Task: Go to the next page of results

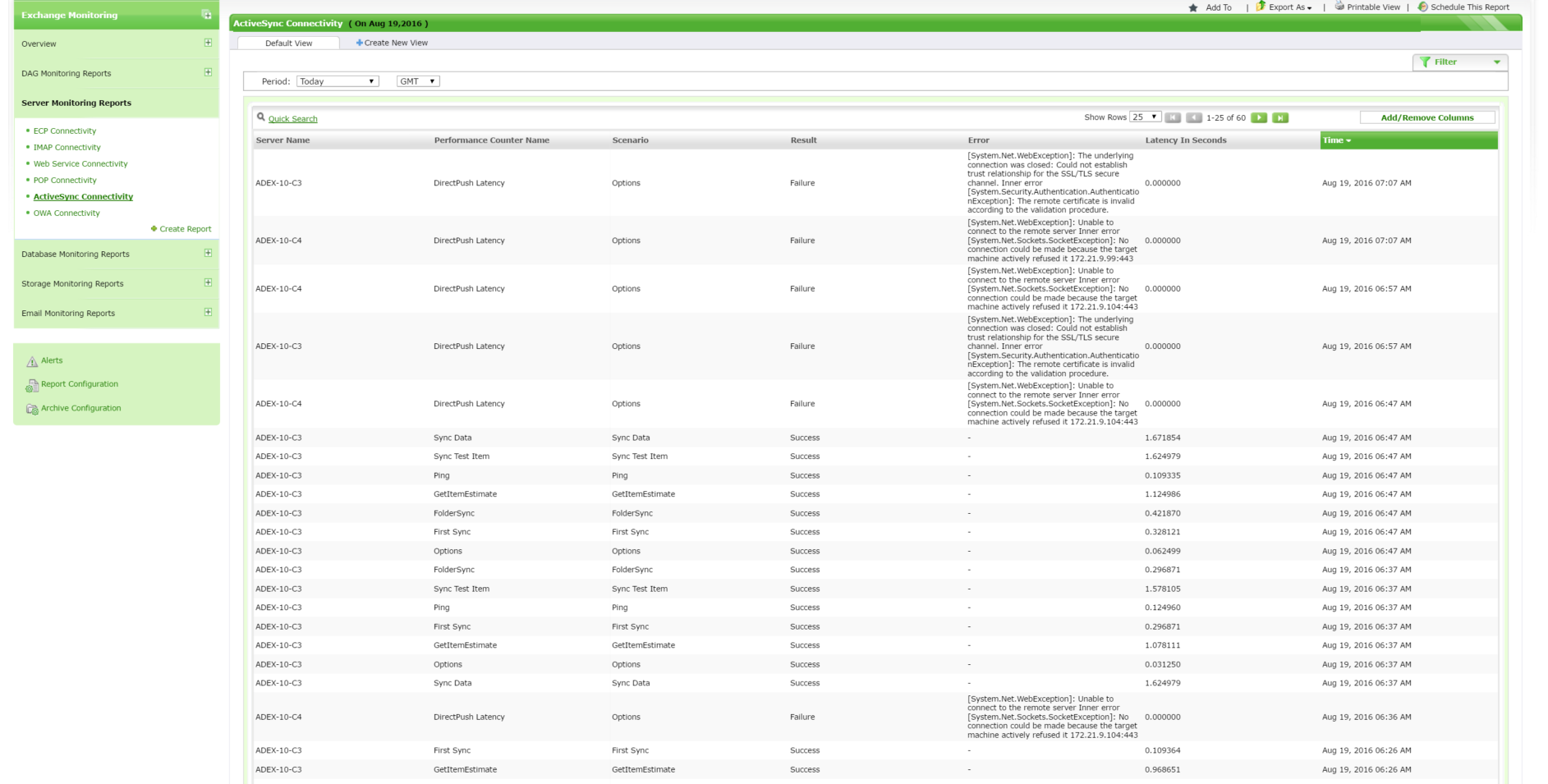Action: pos(1259,117)
